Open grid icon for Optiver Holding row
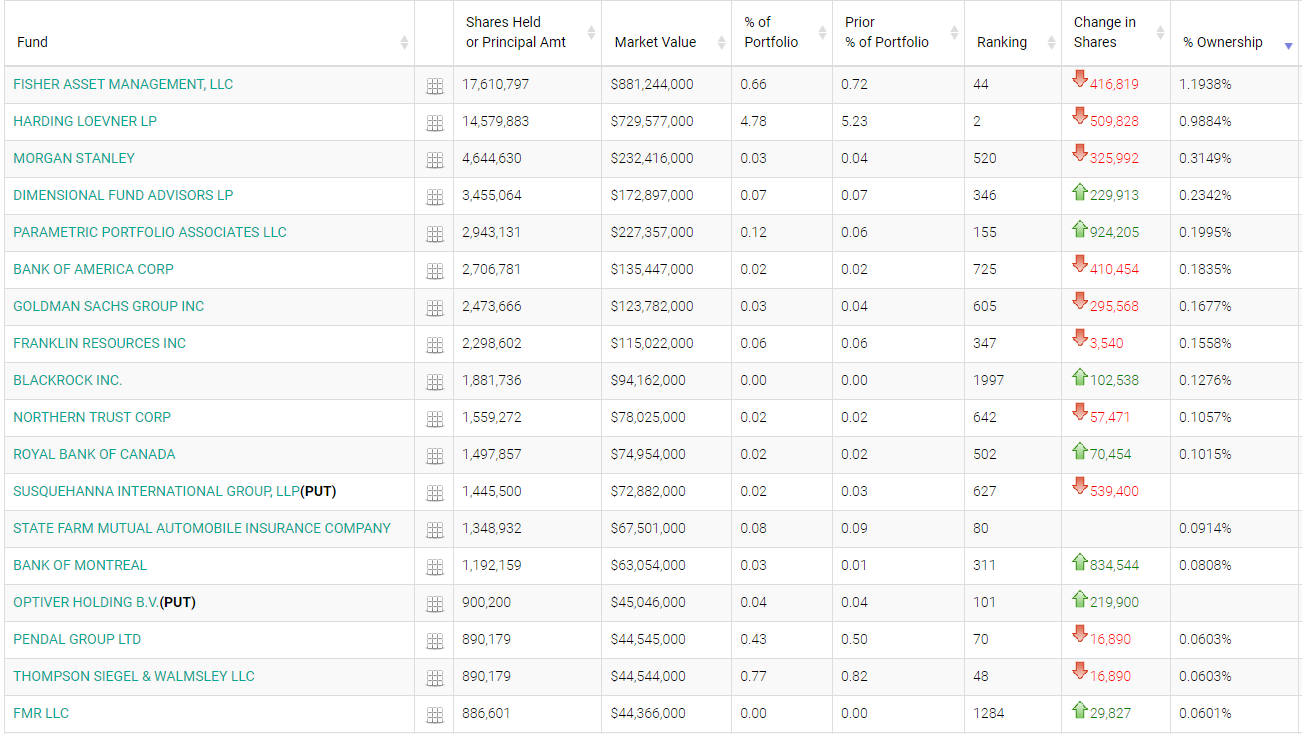The height and width of the screenshot is (734, 1302). [434, 604]
